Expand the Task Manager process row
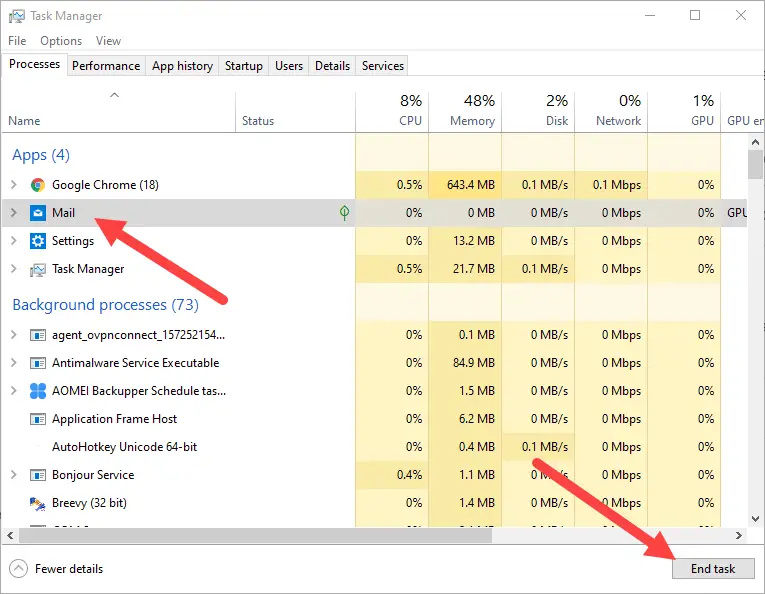The height and width of the screenshot is (594, 765). [x=14, y=269]
